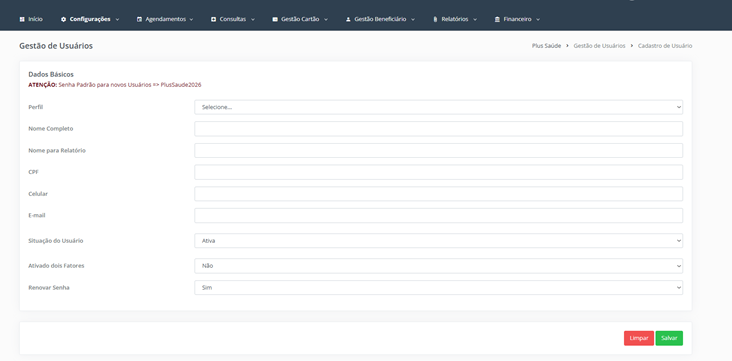Open the Ativado dois Fatores dropdown
The image size is (732, 361).
[x=438, y=266]
